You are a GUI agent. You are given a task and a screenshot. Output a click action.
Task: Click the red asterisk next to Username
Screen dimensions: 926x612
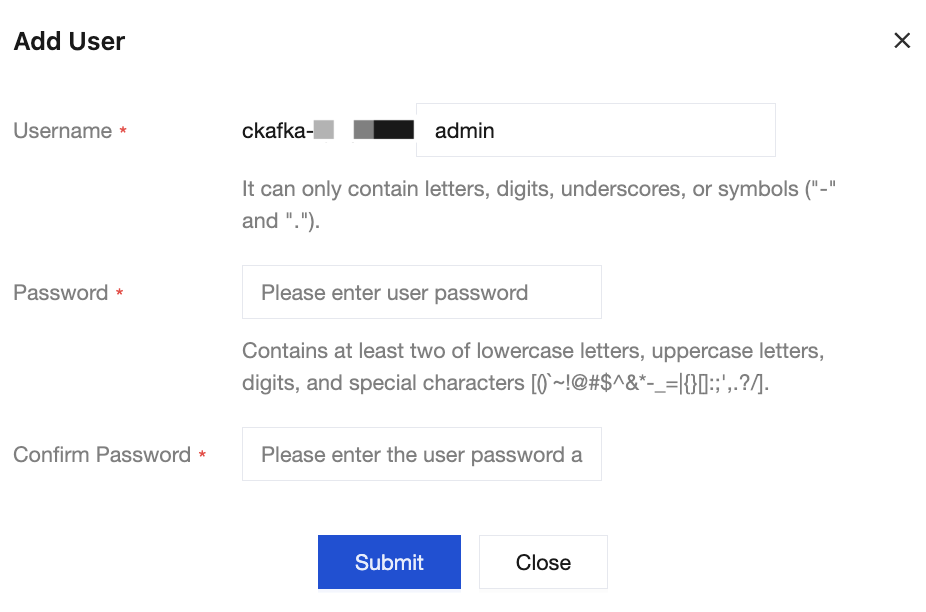tap(123, 132)
